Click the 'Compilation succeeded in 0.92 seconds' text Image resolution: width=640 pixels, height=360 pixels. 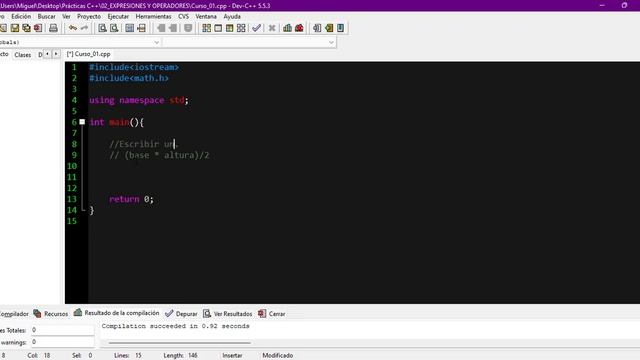tap(176, 326)
